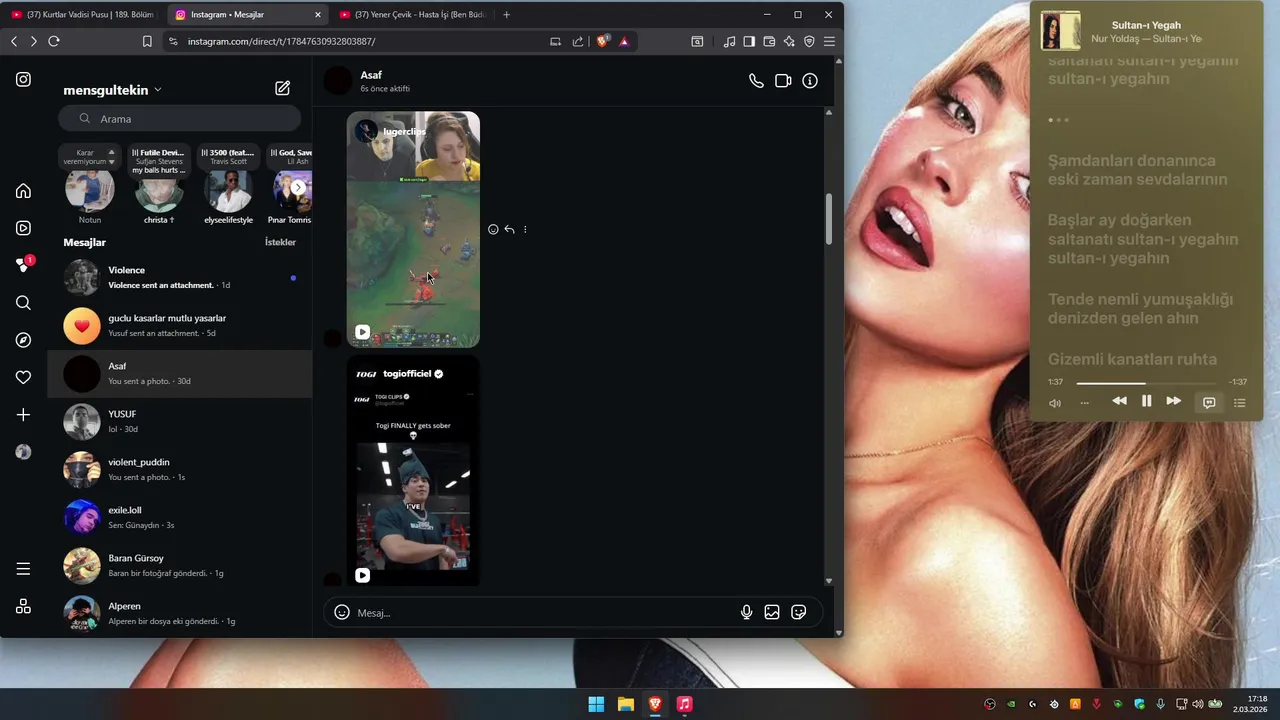
Task: Click Brave Shields lion icon in the address bar
Action: [603, 41]
